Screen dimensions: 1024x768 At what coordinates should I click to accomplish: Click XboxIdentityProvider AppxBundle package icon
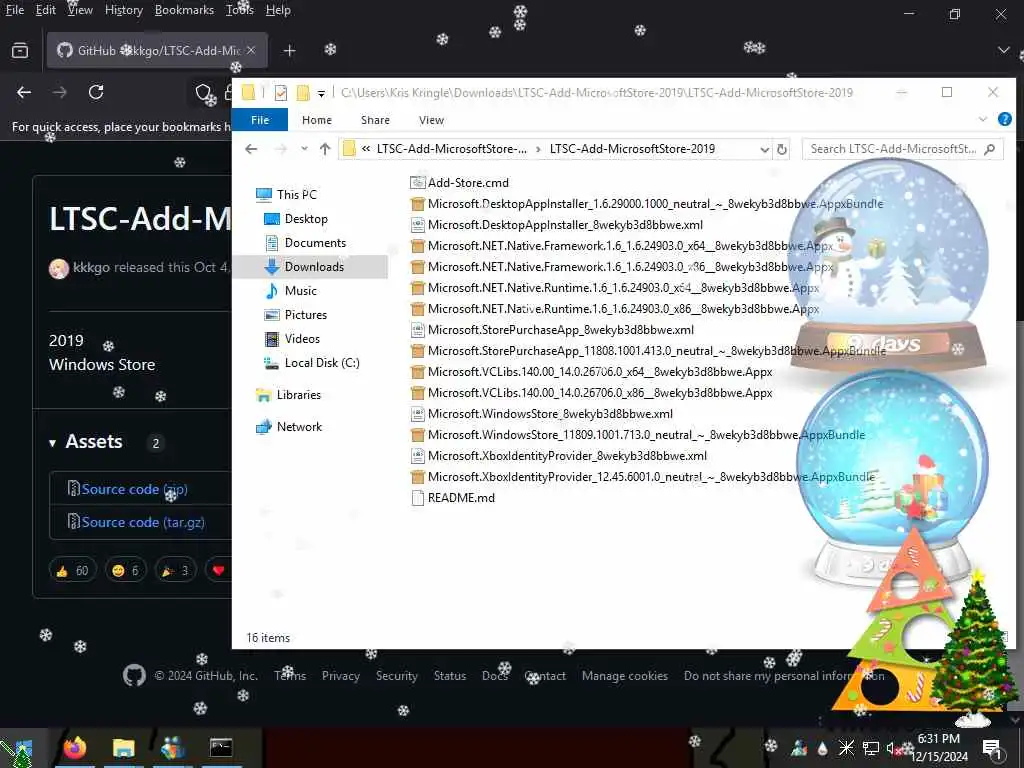[x=418, y=477]
